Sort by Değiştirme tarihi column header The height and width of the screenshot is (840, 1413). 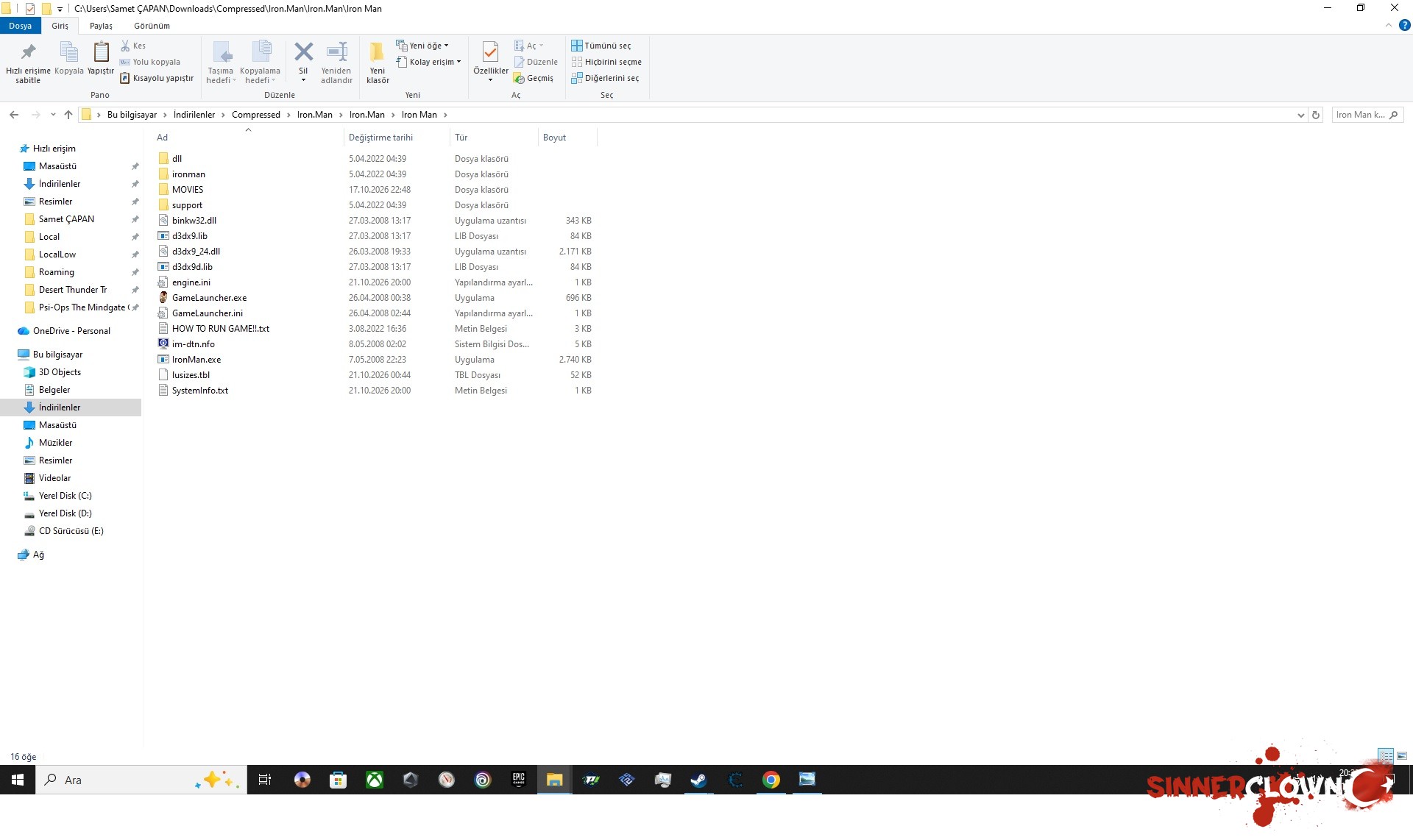396,138
